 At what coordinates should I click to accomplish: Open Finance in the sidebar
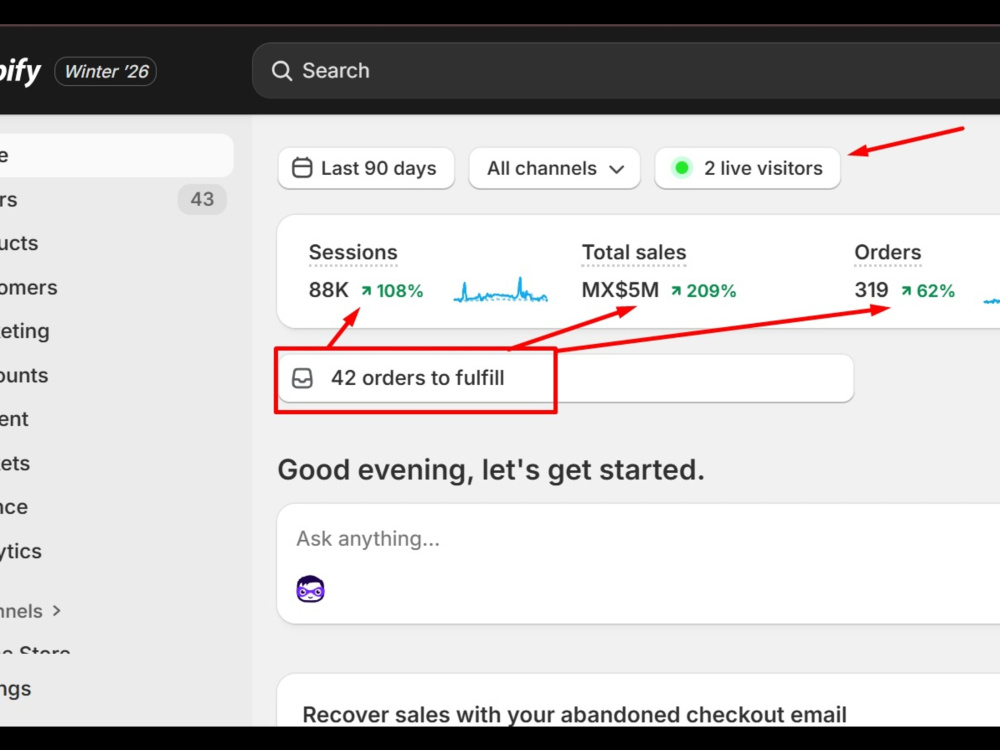117,507
